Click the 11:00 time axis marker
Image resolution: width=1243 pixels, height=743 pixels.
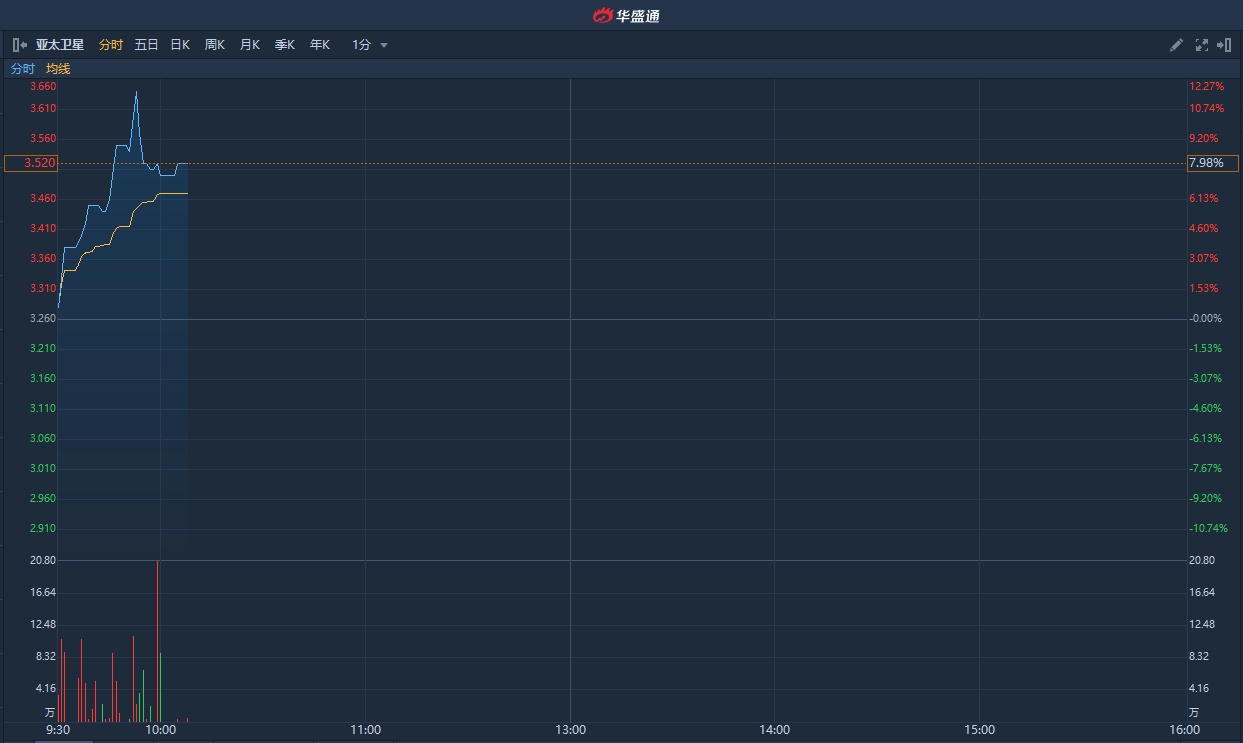tap(366, 730)
